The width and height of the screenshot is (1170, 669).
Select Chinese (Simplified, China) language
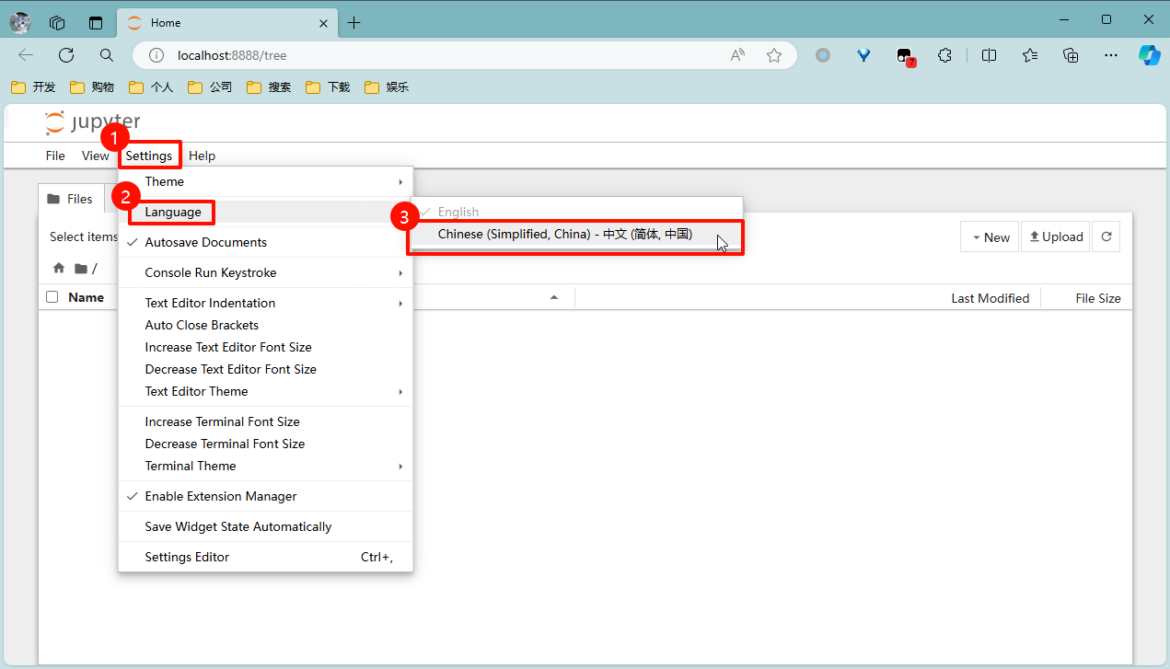[565, 234]
